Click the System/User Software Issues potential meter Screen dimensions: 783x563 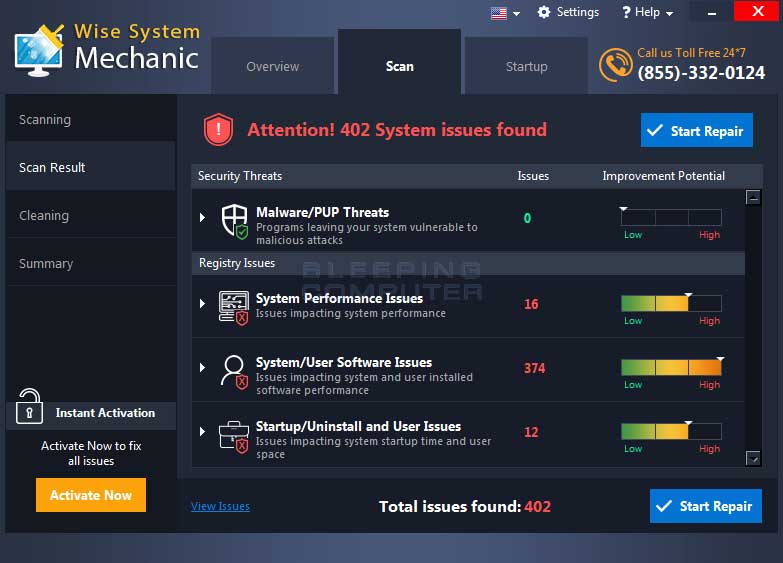pyautogui.click(x=671, y=367)
